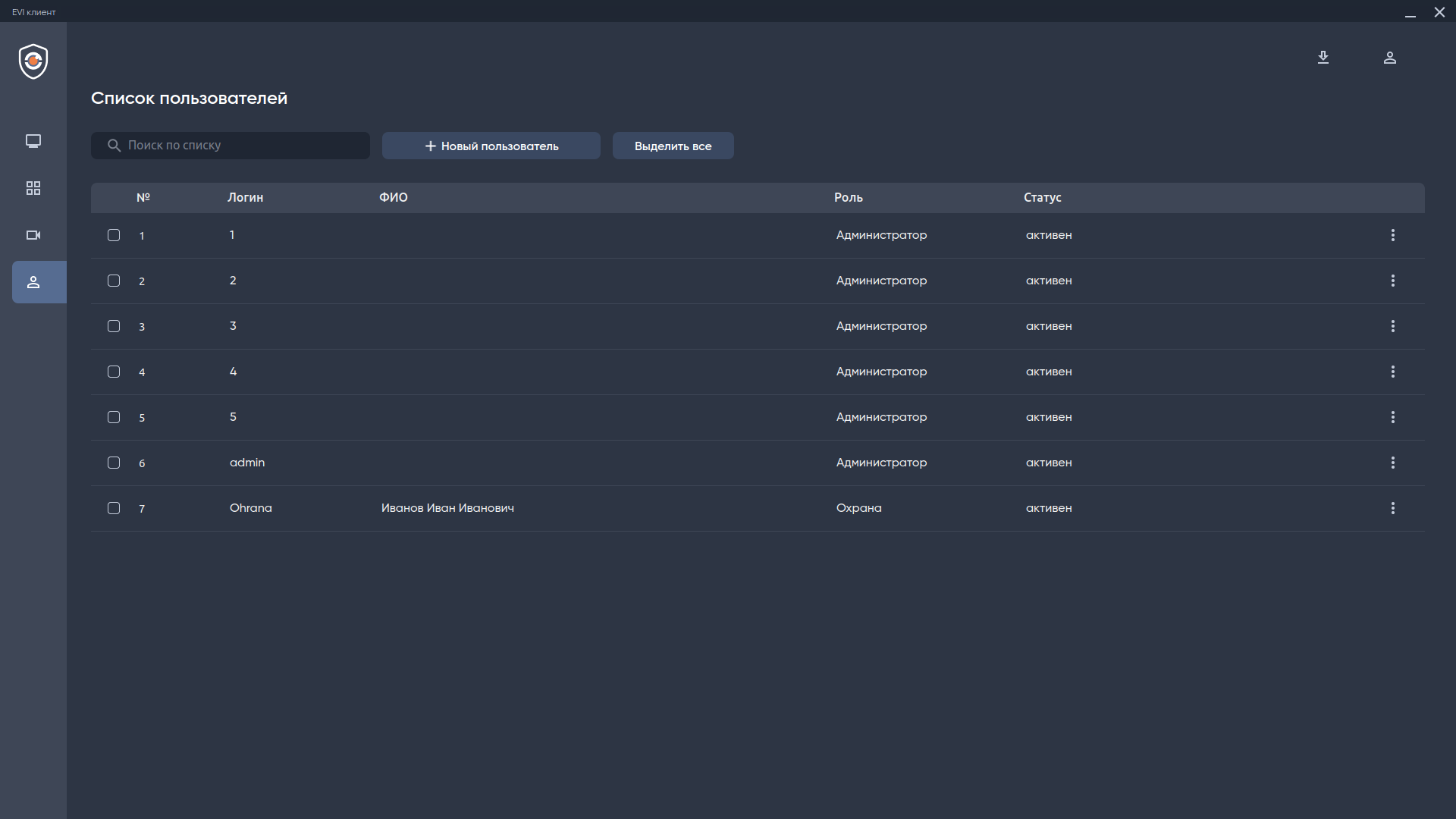Select the checkbox for user Ohrana

[114, 508]
